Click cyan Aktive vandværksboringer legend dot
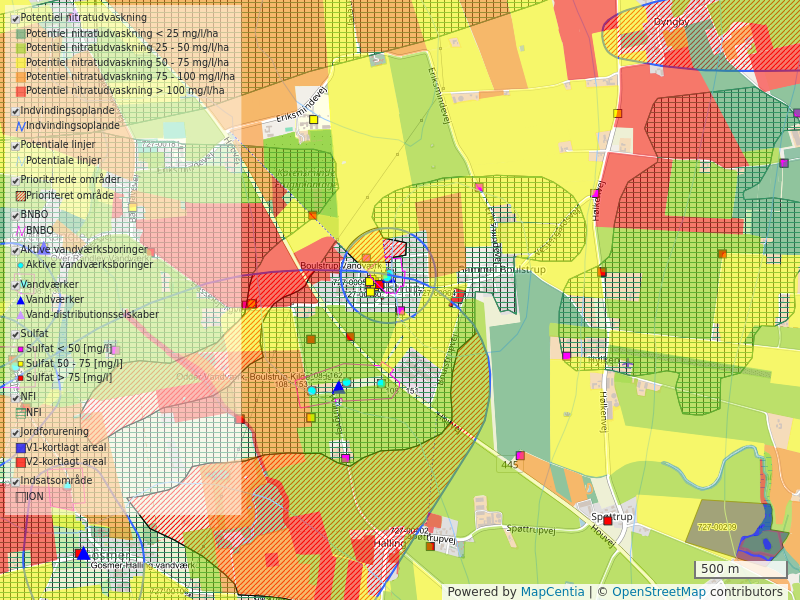The image size is (800, 600). coord(20,265)
